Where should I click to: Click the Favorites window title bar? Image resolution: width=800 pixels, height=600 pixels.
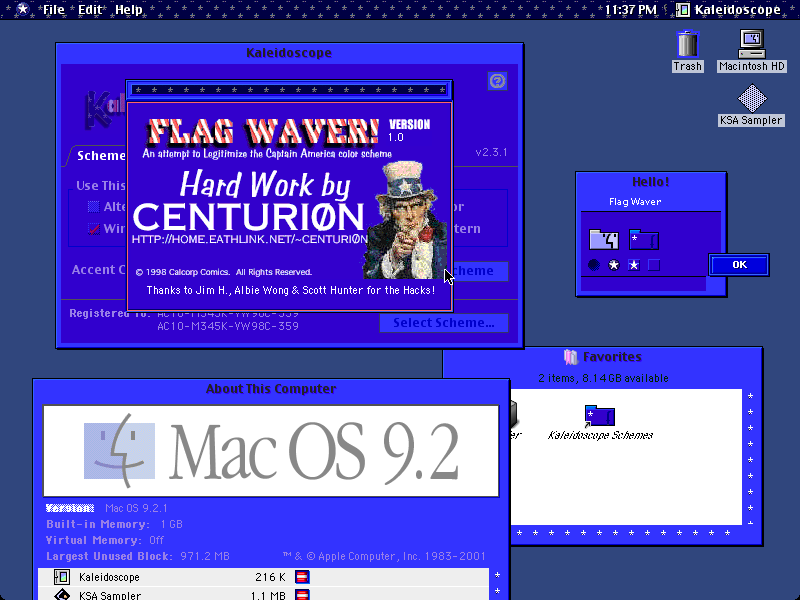(603, 357)
